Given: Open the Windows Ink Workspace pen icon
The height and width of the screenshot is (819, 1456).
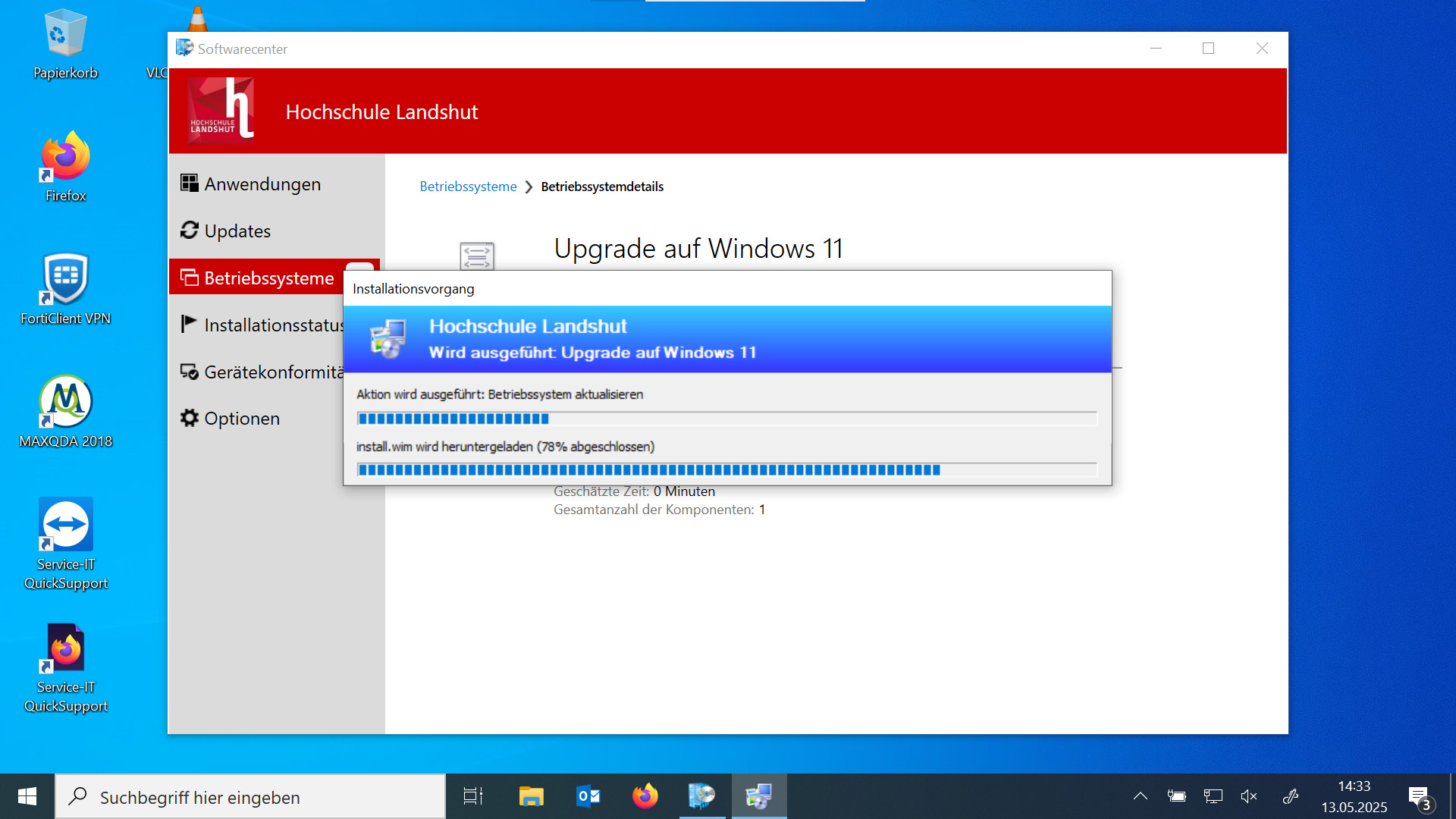Looking at the screenshot, I should click(1290, 796).
